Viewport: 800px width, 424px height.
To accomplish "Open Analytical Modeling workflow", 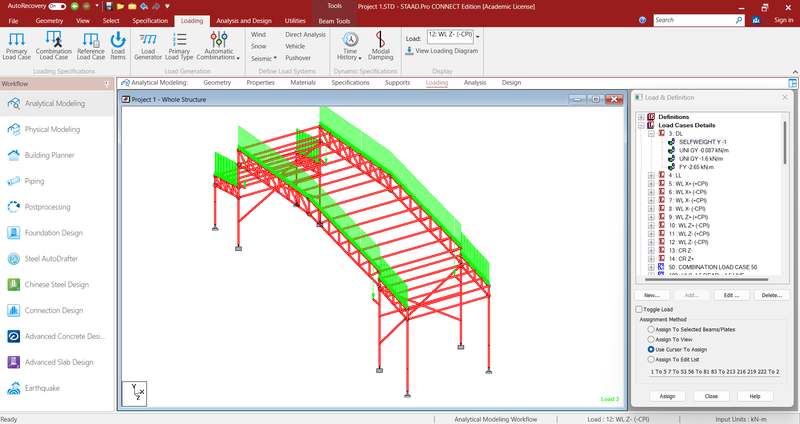I will (x=57, y=104).
